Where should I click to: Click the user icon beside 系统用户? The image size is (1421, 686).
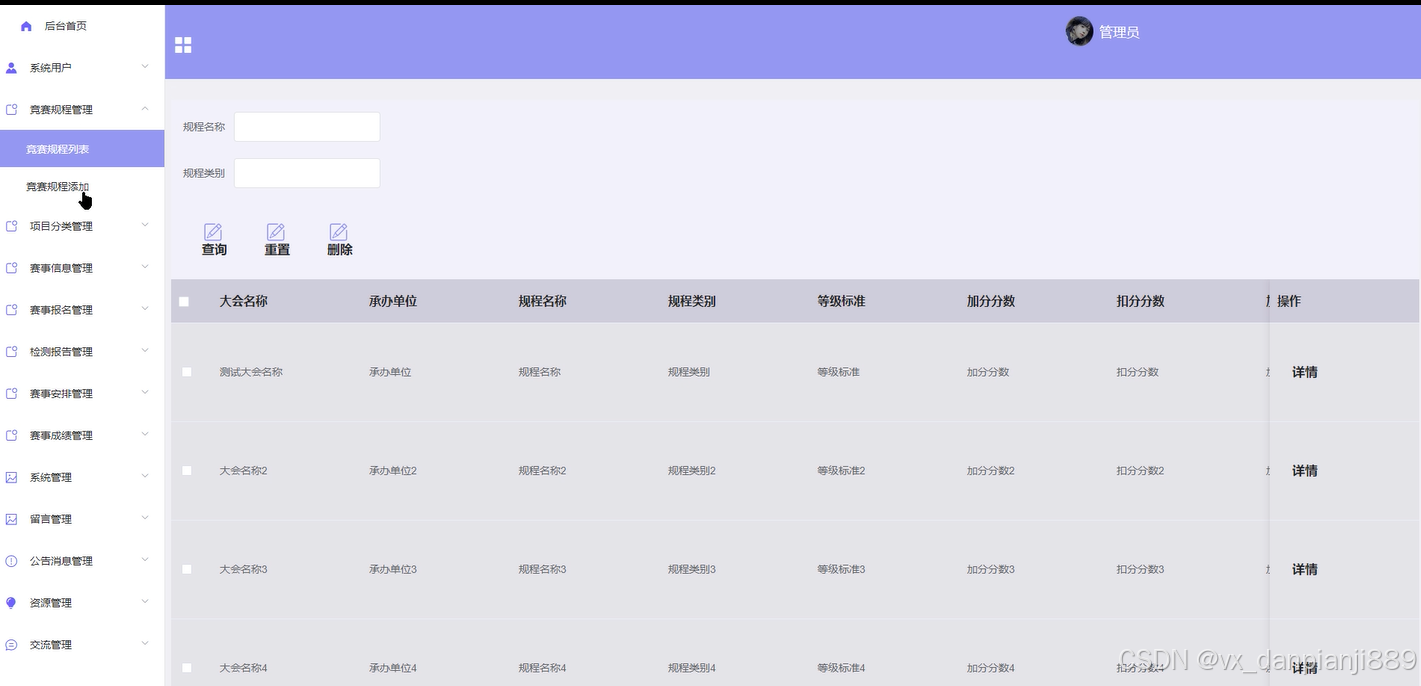click(11, 68)
